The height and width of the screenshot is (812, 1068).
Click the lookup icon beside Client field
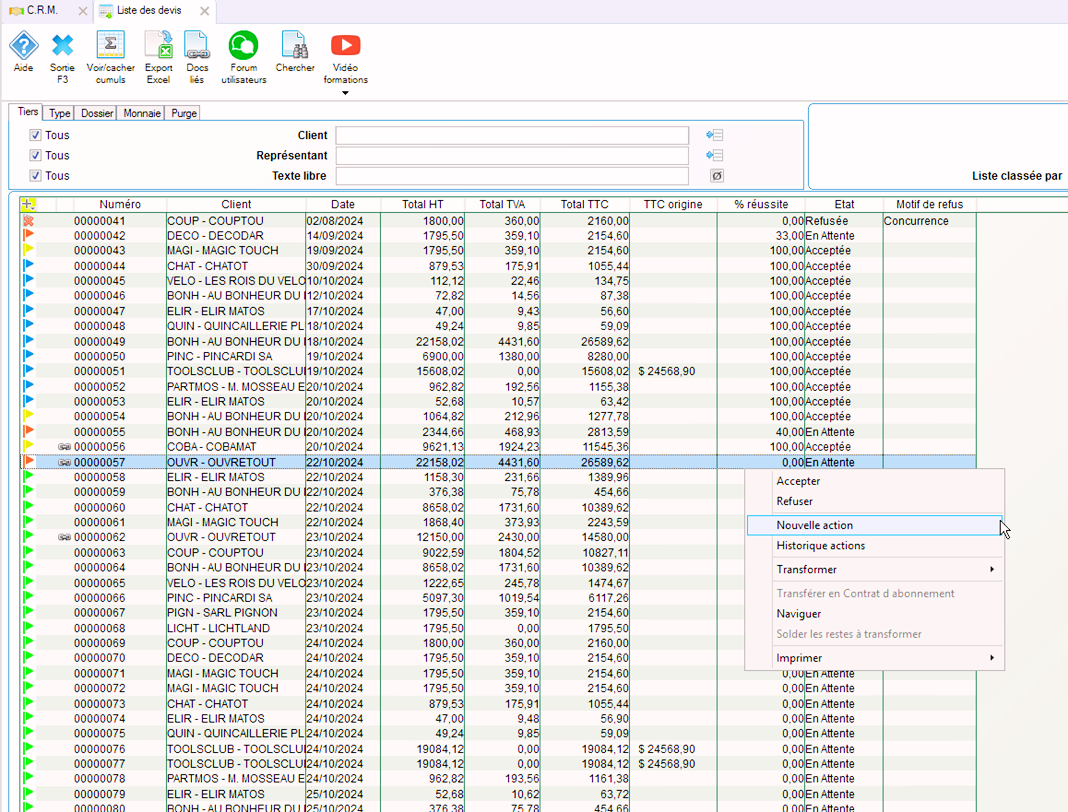[714, 135]
